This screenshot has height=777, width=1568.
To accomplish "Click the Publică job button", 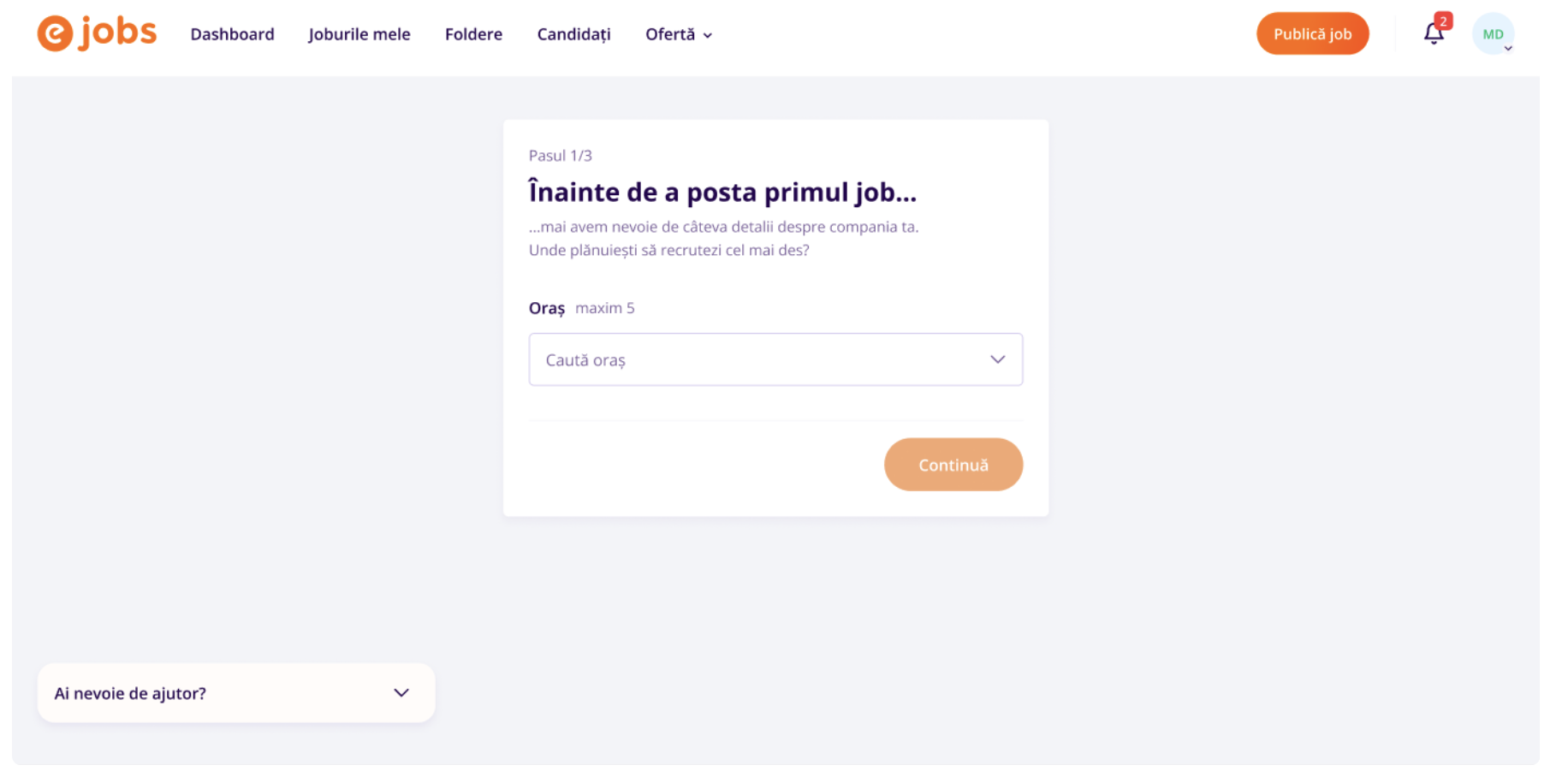I will pos(1312,33).
